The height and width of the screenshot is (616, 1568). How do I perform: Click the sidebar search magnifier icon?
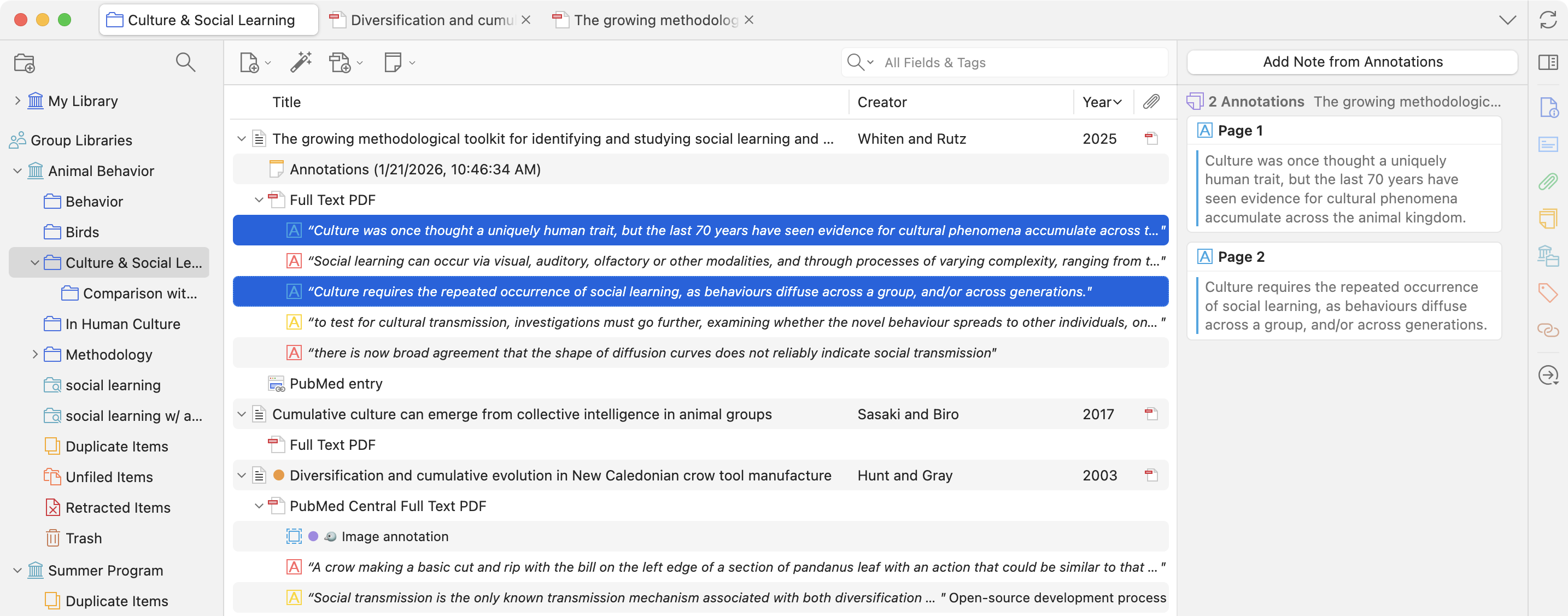tap(185, 62)
